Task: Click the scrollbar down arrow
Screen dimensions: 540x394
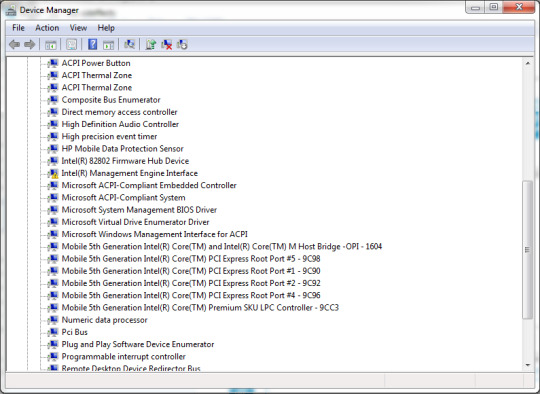Action: click(528, 365)
